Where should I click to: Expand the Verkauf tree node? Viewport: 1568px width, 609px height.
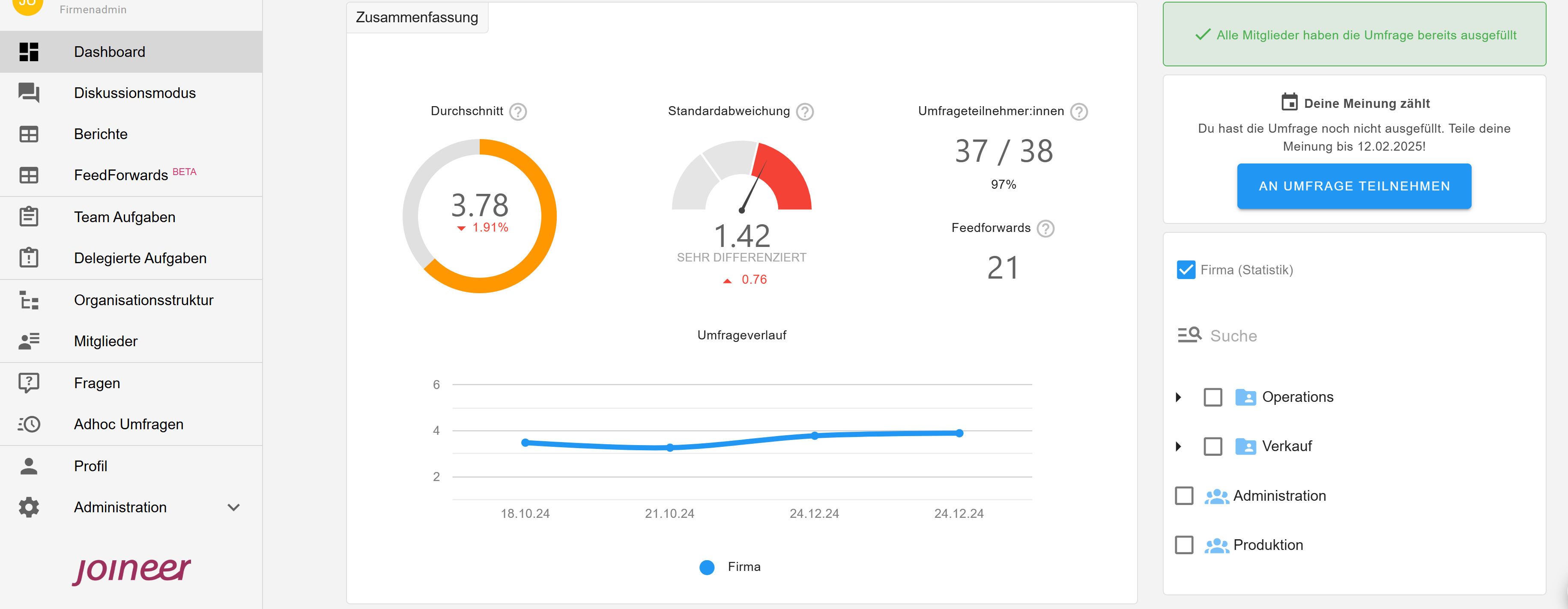click(1179, 446)
